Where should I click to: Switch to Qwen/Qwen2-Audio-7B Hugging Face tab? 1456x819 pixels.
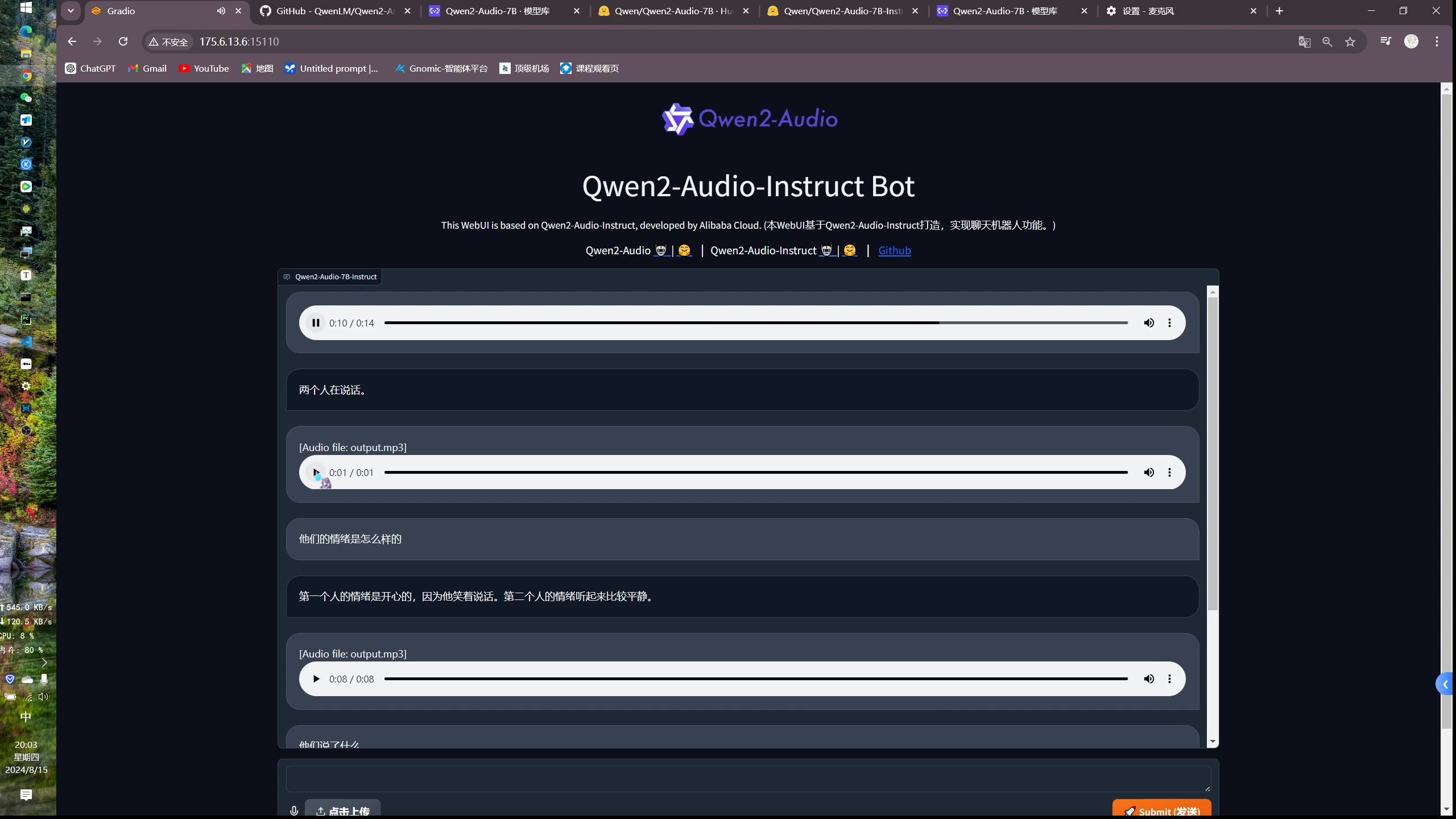(x=674, y=11)
